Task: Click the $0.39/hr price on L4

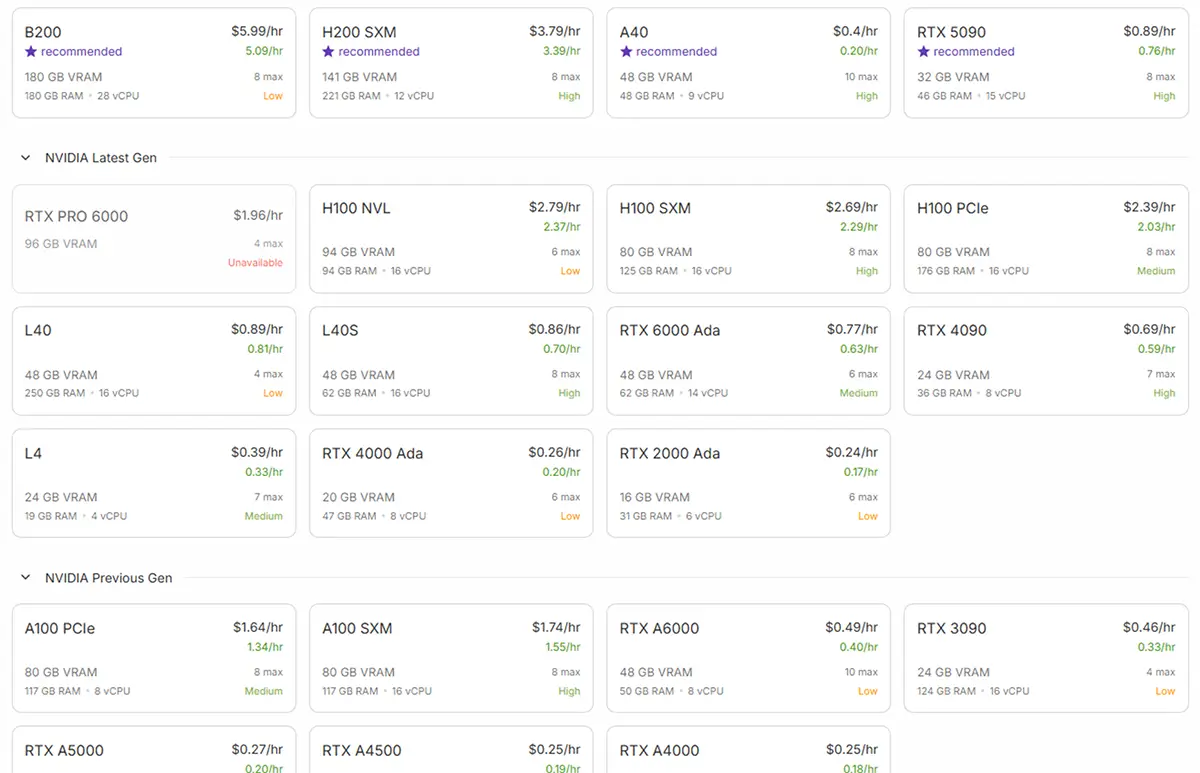Action: (257, 452)
